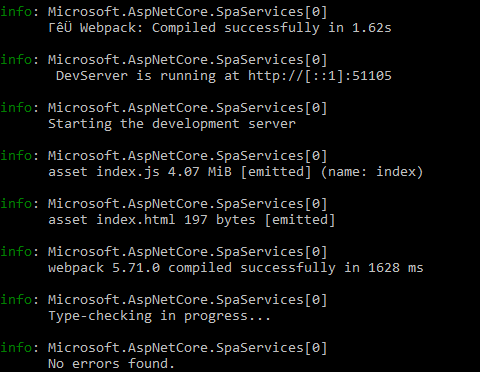Click the SpaServices line above 'asset index.html'
The width and height of the screenshot is (480, 372).
(188, 204)
